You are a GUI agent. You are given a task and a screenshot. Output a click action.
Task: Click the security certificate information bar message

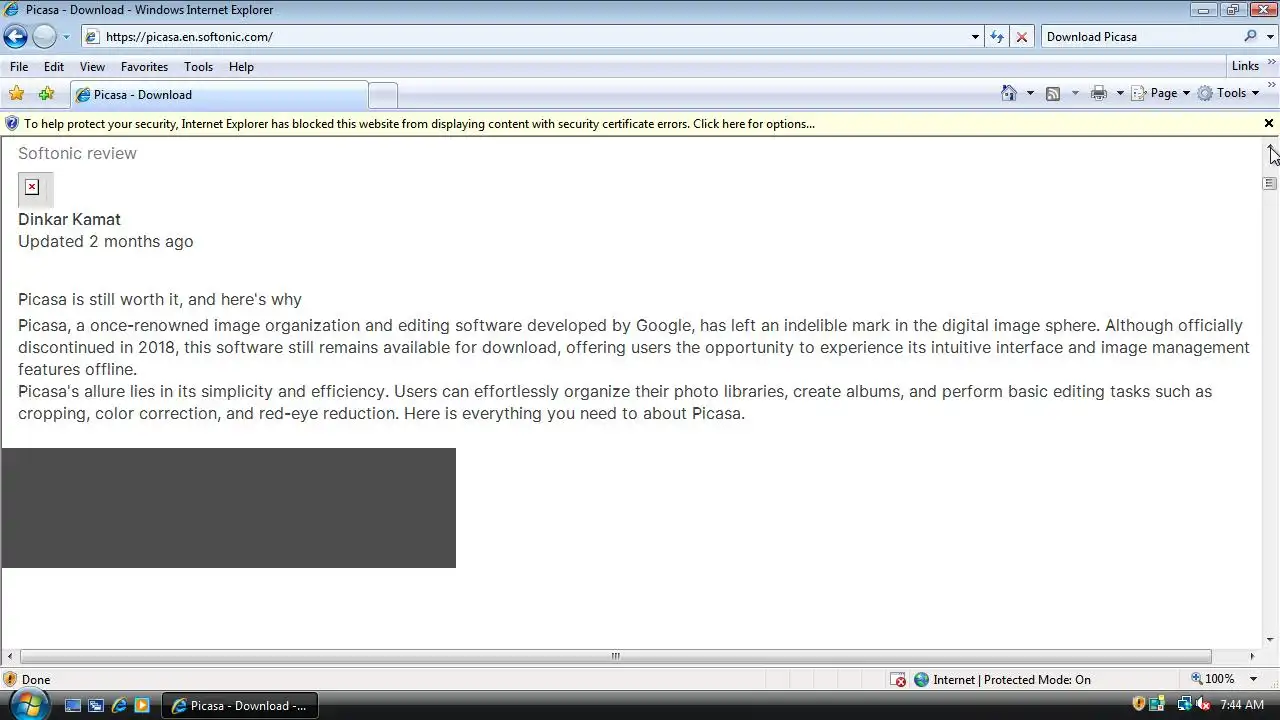[x=419, y=124]
